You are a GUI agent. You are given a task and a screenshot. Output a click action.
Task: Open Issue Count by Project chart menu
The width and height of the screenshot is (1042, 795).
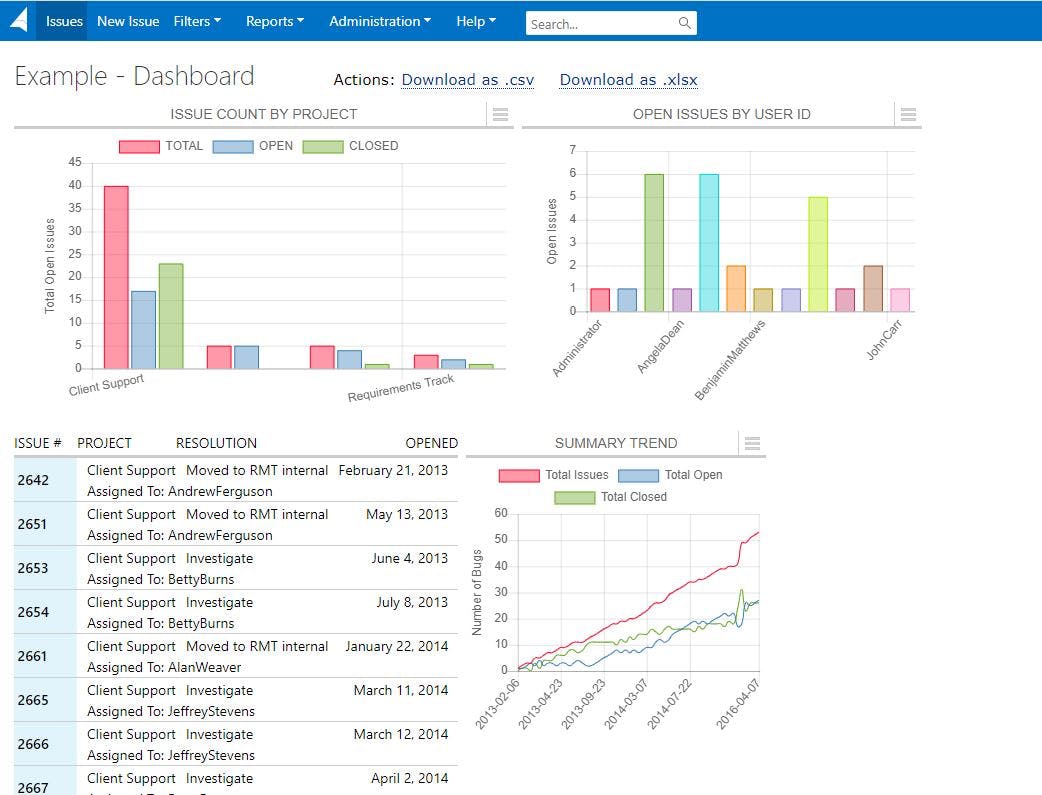click(x=500, y=114)
